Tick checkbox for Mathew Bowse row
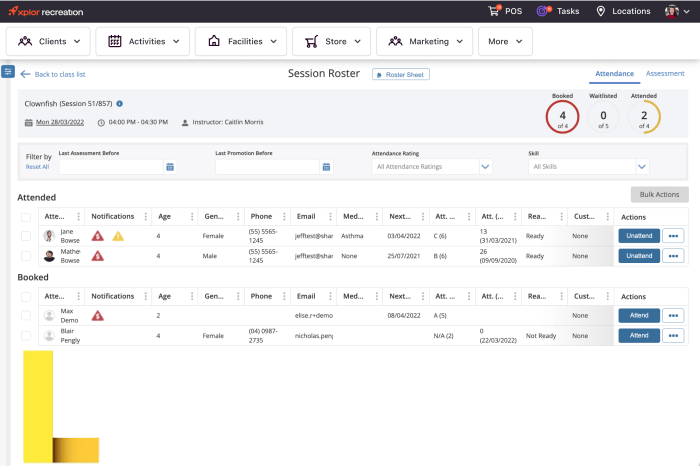The height and width of the screenshot is (466, 700). [26, 256]
